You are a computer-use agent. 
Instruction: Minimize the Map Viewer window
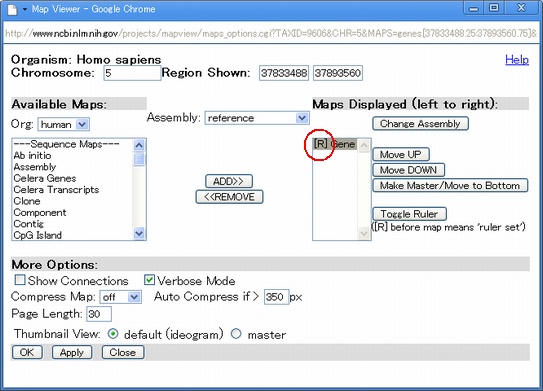coord(473,8)
